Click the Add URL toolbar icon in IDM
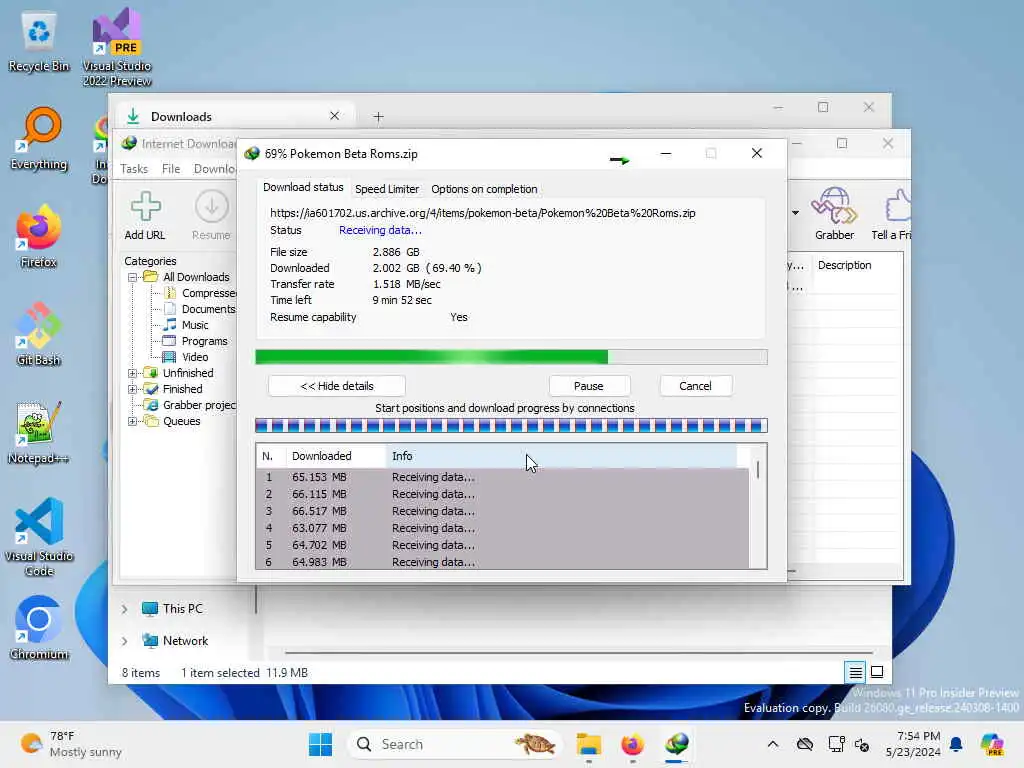1024x768 pixels. [145, 216]
